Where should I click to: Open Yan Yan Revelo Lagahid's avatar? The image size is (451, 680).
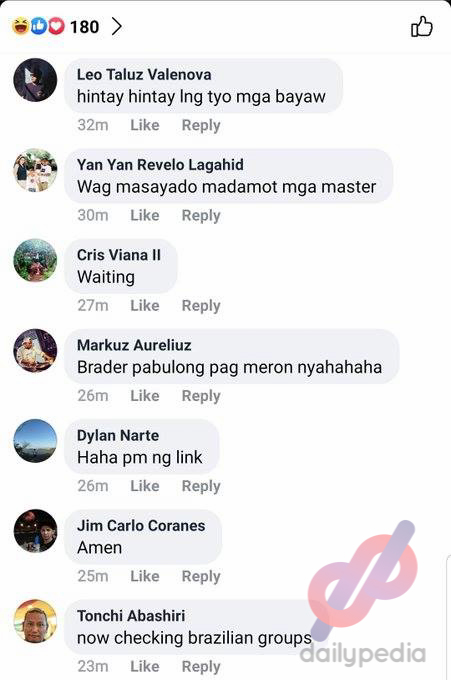[x=35, y=170]
